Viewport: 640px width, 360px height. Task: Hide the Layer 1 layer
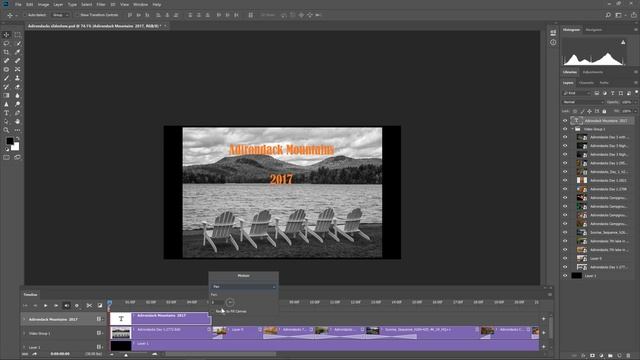[x=565, y=276]
